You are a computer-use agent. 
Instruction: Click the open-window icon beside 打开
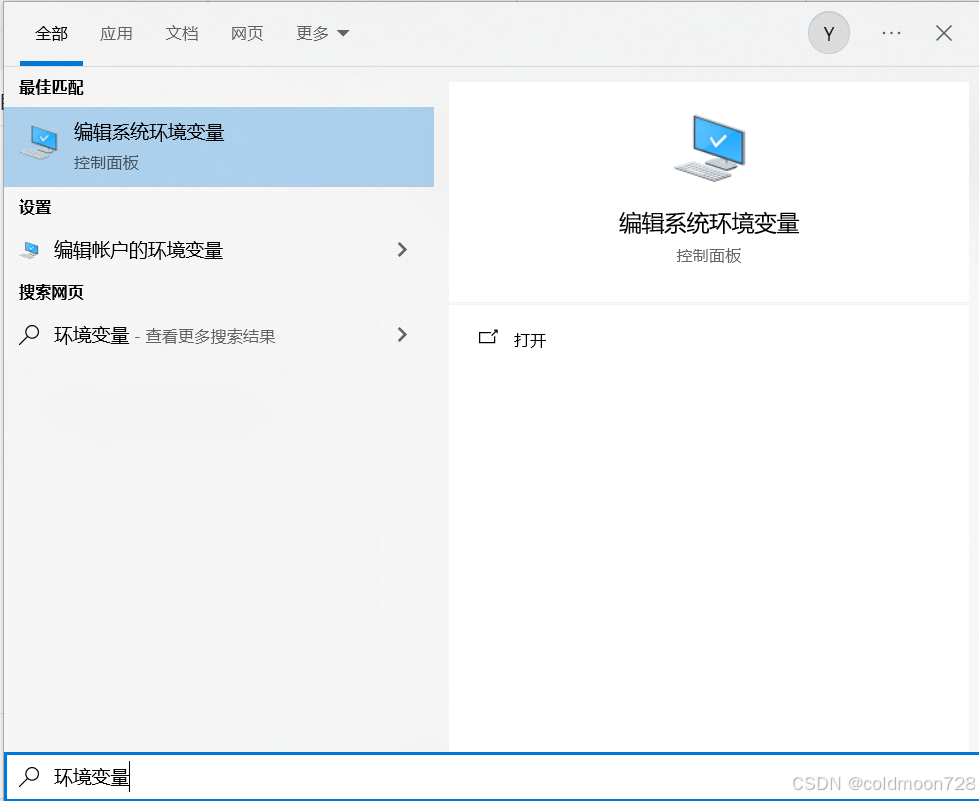click(x=488, y=337)
